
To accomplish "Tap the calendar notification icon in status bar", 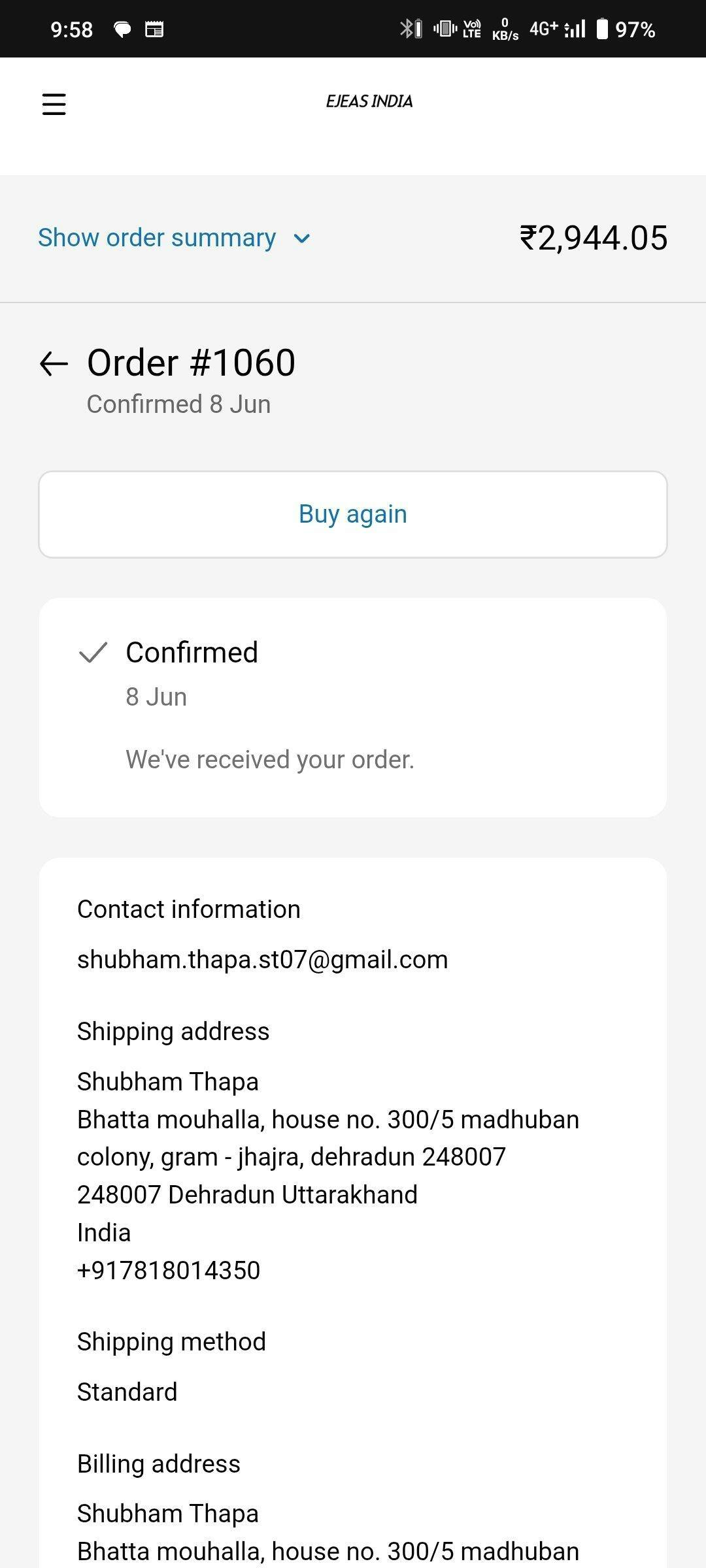I will (154, 29).
